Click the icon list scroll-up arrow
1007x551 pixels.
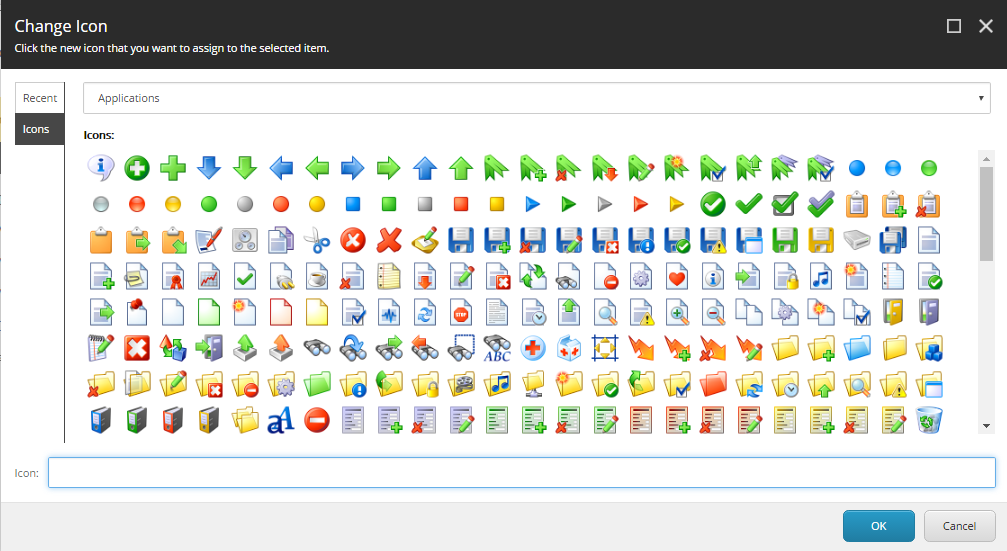[x=986, y=158]
